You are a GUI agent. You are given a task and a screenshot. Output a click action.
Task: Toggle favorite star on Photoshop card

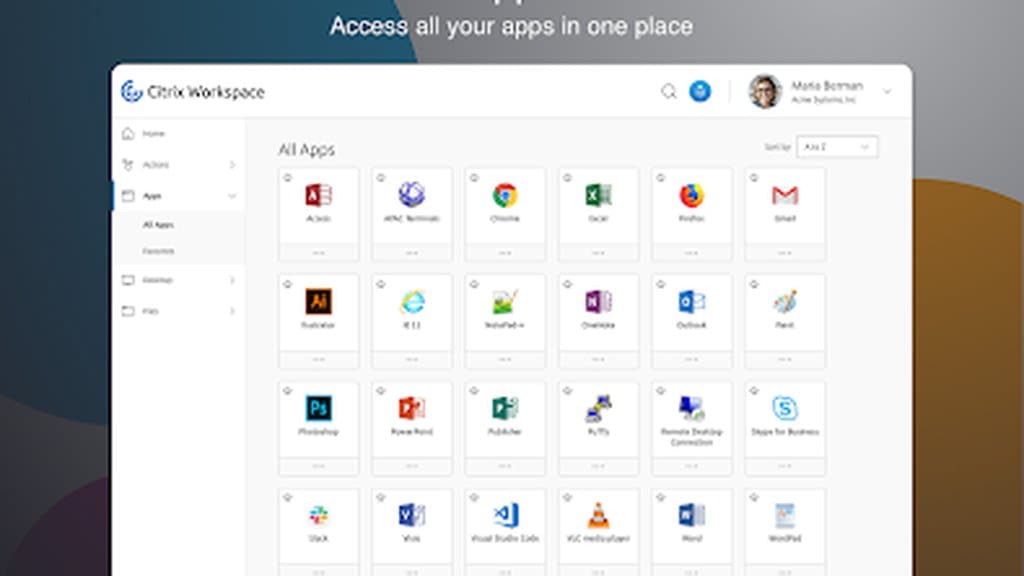[288, 391]
